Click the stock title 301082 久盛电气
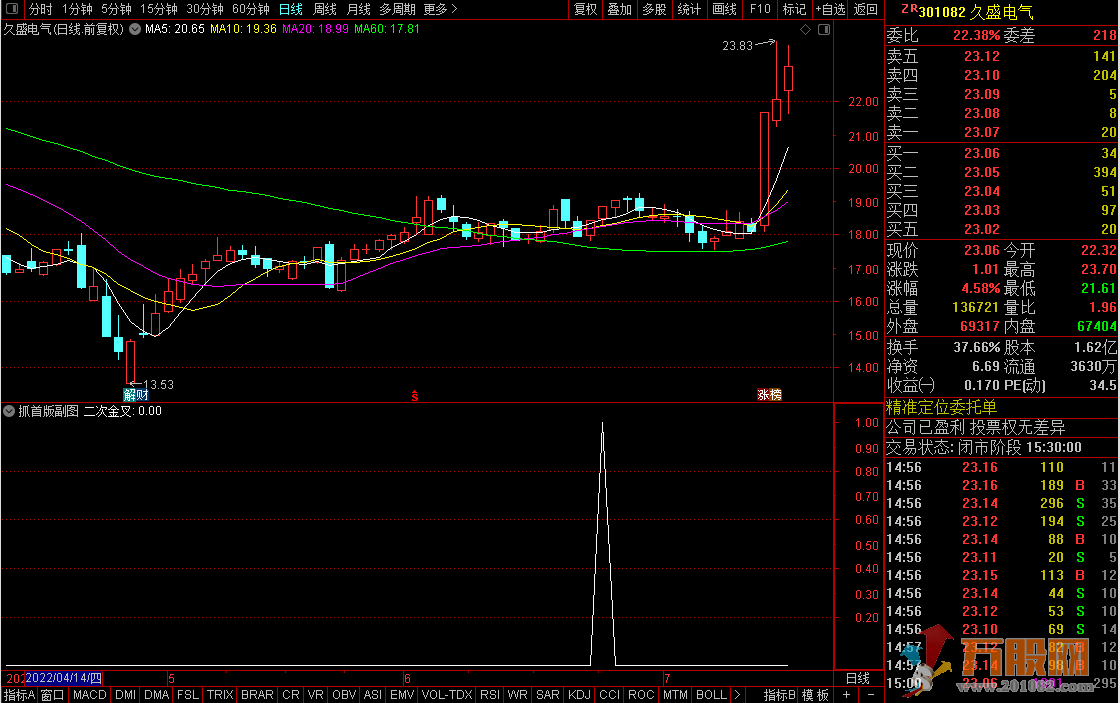 coord(976,12)
